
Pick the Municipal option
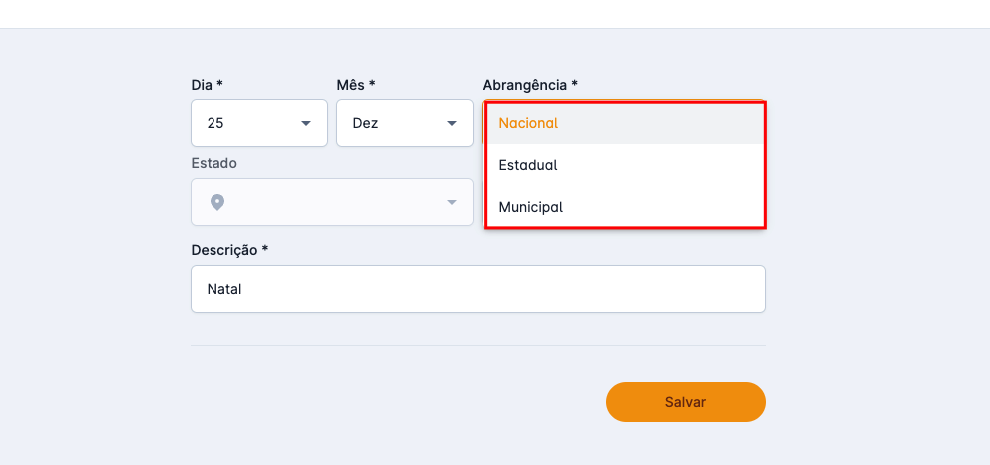[531, 207]
